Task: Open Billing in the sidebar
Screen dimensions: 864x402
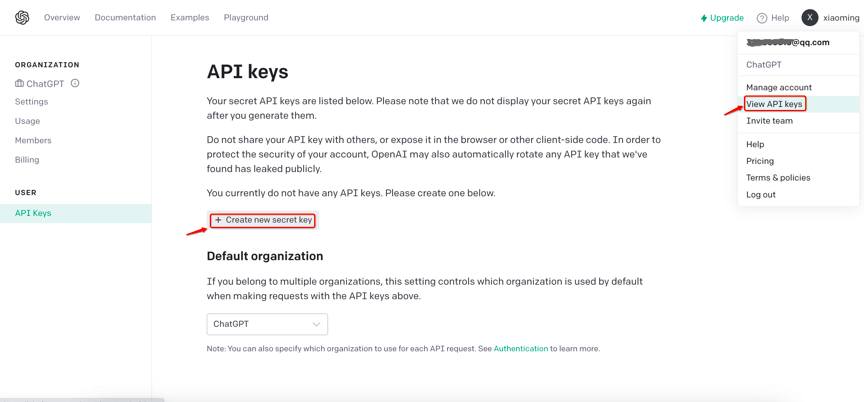Action: coord(27,160)
